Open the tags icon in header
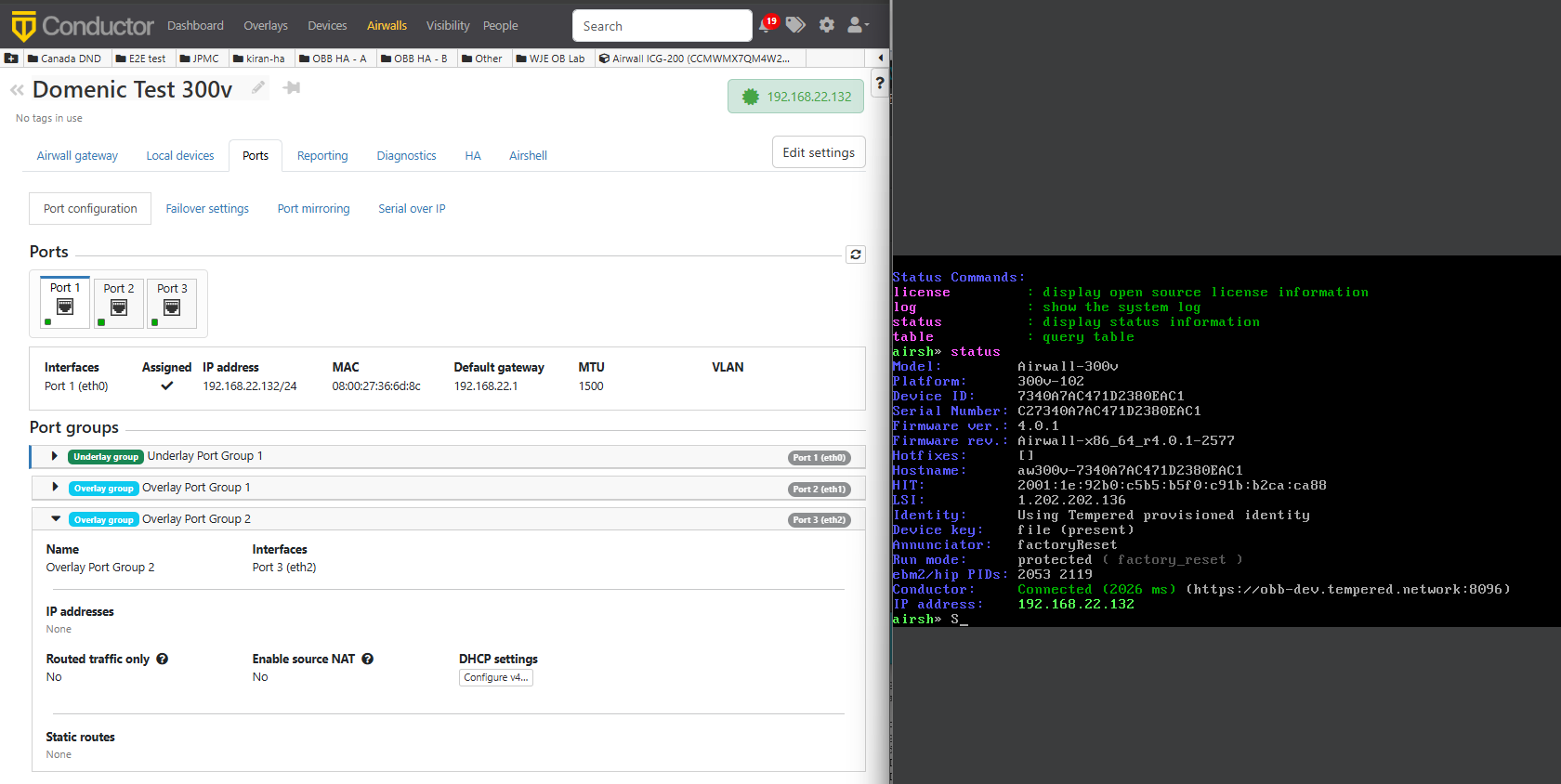Image resolution: width=1561 pixels, height=784 pixels. 795,25
